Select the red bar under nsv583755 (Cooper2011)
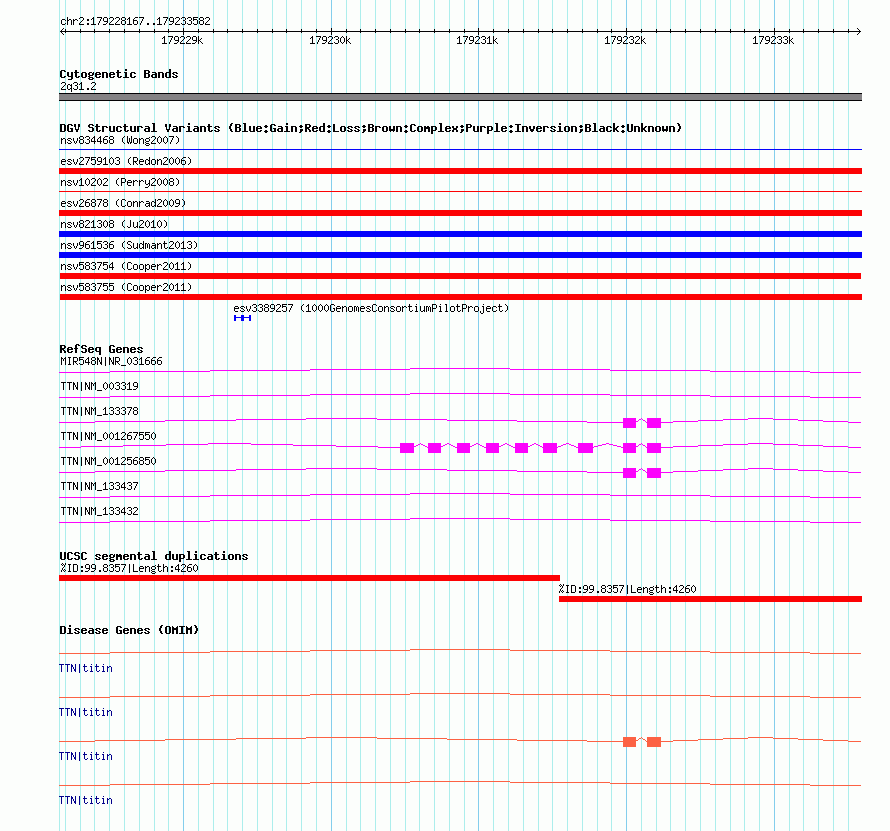The height and width of the screenshot is (831, 890). point(460,297)
